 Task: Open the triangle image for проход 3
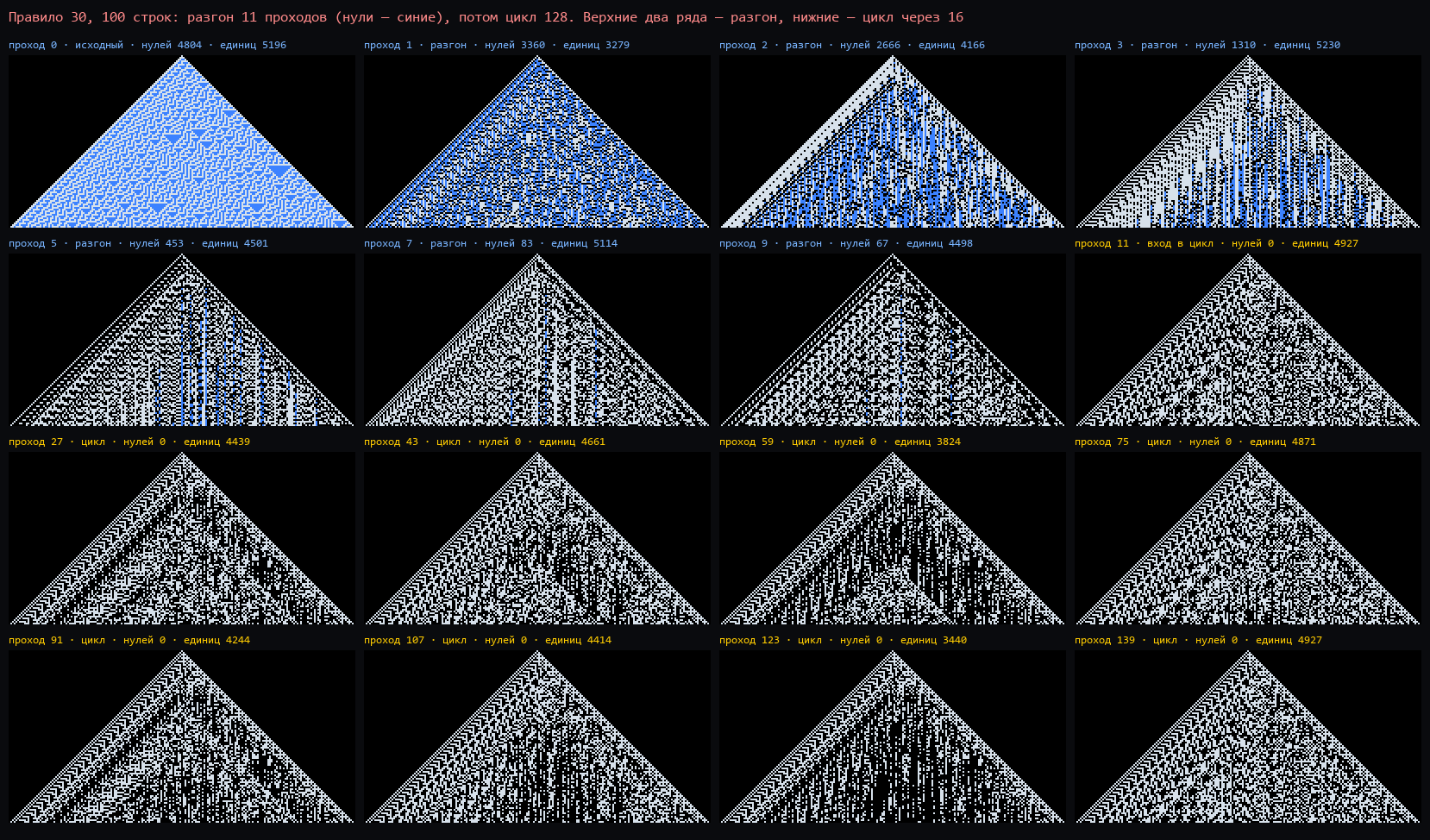1248,141
